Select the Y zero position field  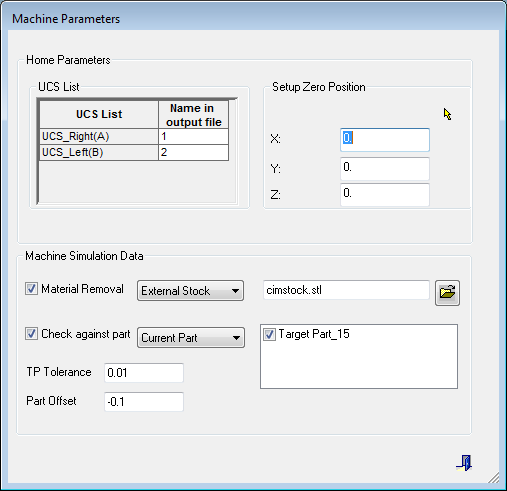(x=385, y=169)
